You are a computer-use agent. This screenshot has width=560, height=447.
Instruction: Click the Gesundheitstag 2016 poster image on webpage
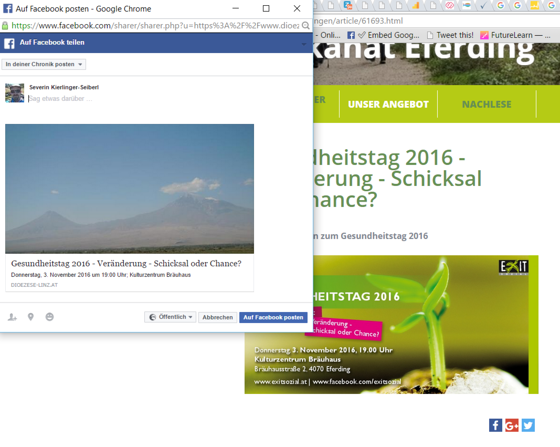pos(391,325)
